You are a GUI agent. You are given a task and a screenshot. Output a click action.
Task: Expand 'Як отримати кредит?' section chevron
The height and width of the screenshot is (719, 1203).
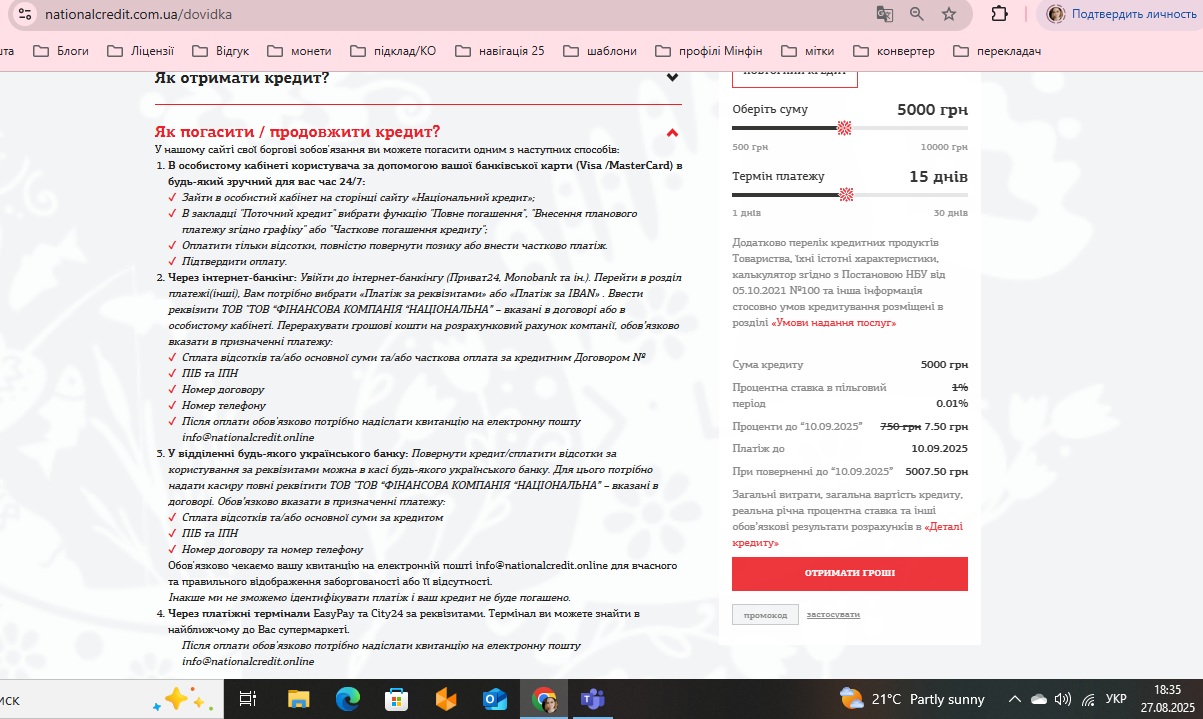coord(673,77)
